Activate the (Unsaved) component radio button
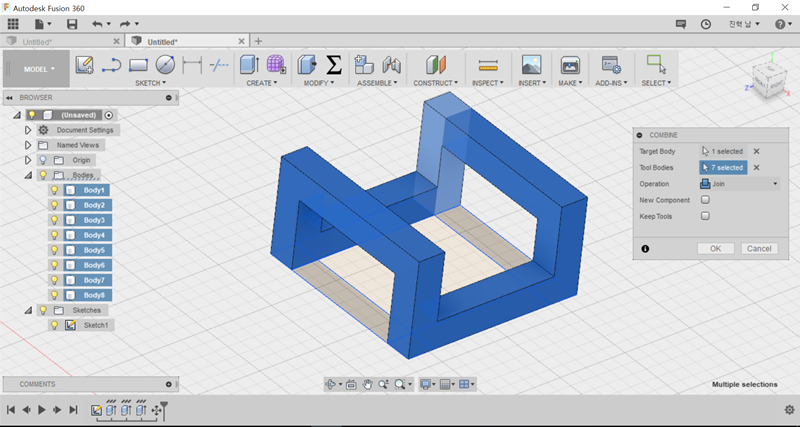Image resolution: width=800 pixels, height=427 pixels. tap(108, 115)
